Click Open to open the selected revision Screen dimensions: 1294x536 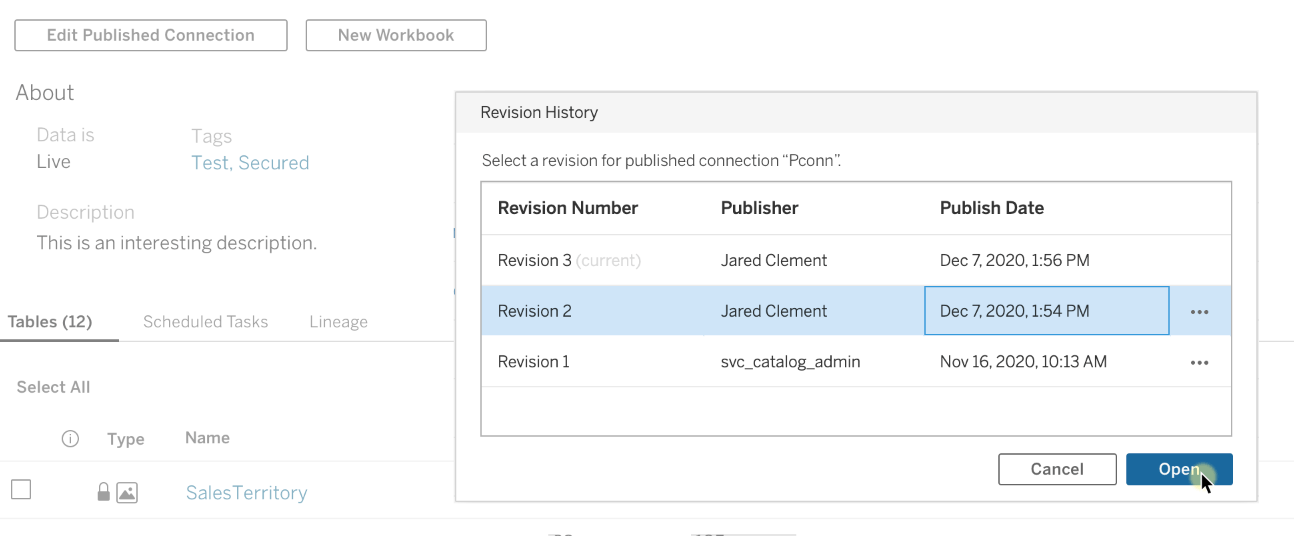point(1179,469)
